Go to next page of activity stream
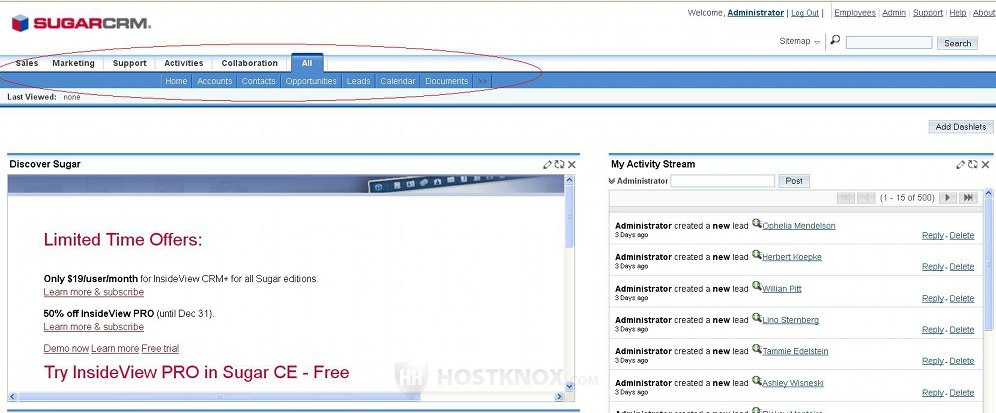This screenshot has width=996, height=413. 948,198
